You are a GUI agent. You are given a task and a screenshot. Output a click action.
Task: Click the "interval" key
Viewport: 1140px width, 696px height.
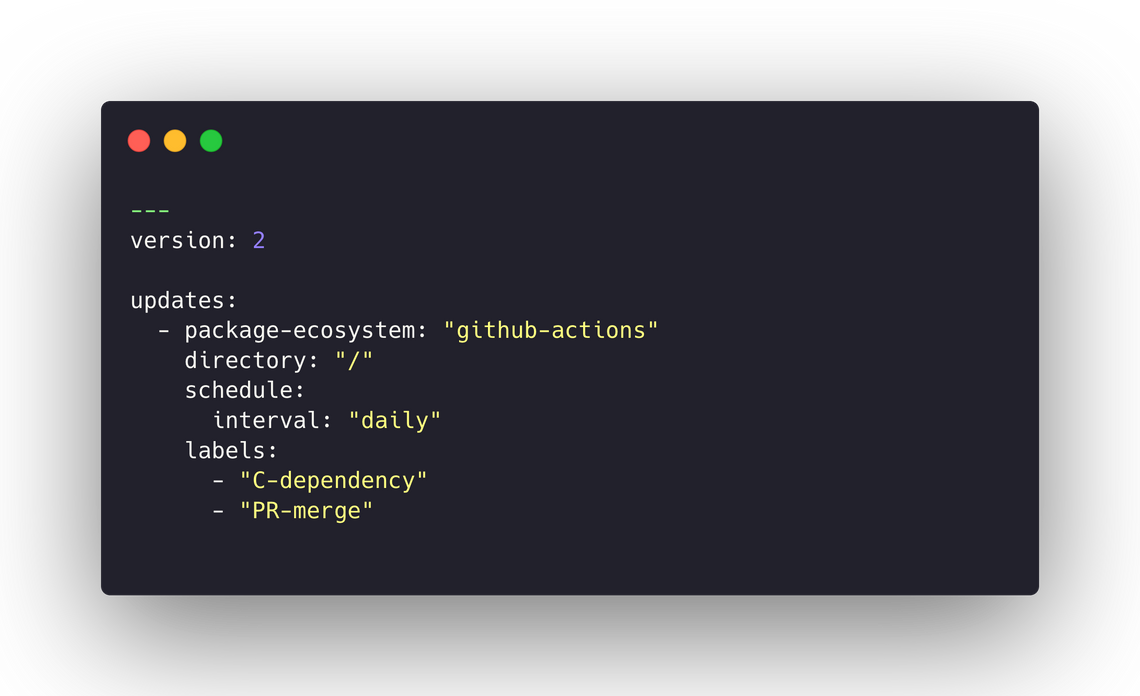(x=266, y=421)
